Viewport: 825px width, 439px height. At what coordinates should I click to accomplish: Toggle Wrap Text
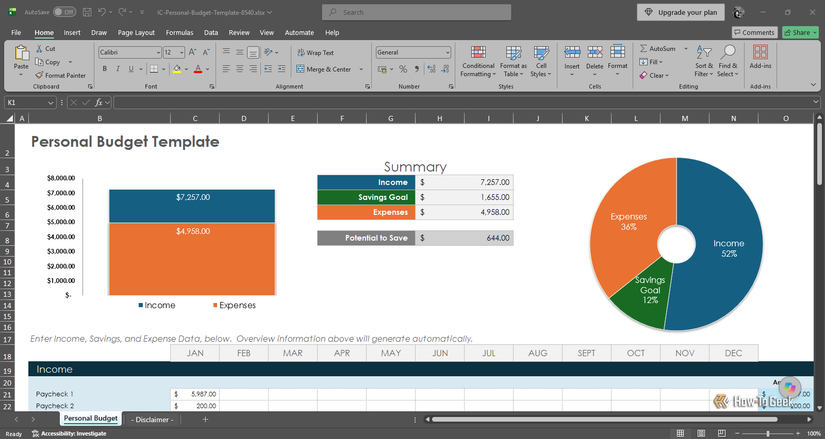(x=315, y=53)
